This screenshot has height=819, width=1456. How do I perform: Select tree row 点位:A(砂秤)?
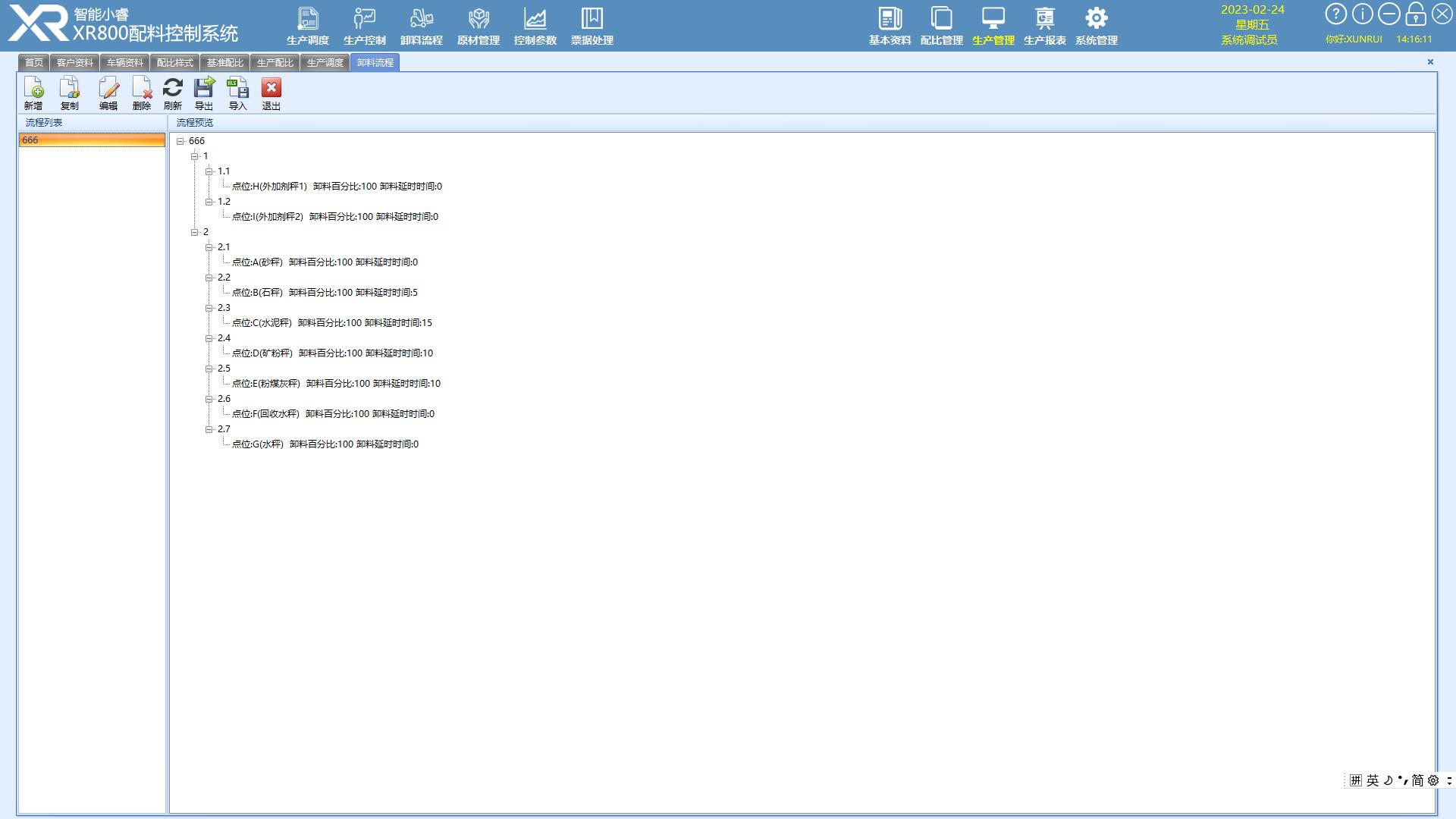(x=325, y=262)
